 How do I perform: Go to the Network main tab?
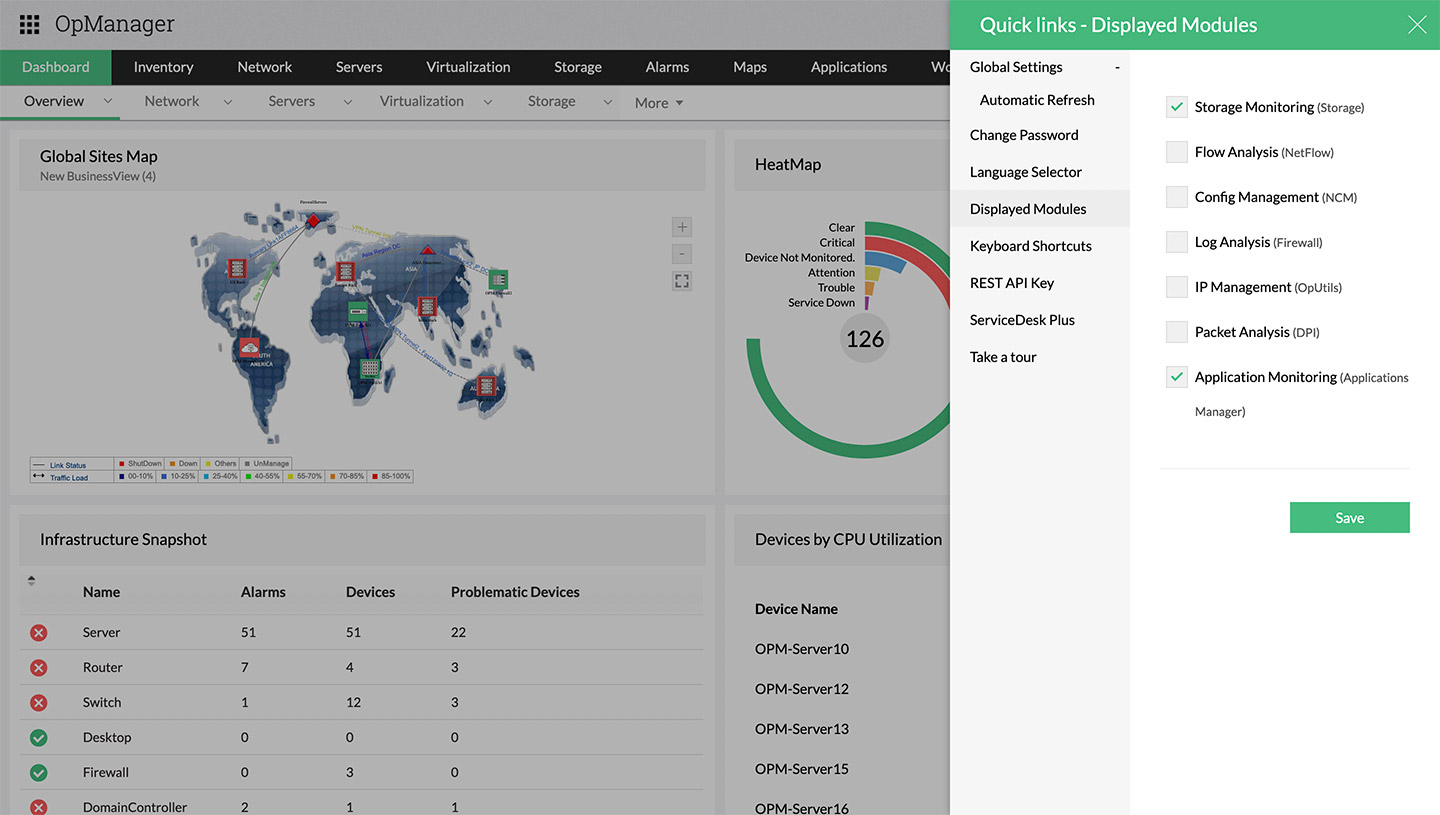click(265, 67)
